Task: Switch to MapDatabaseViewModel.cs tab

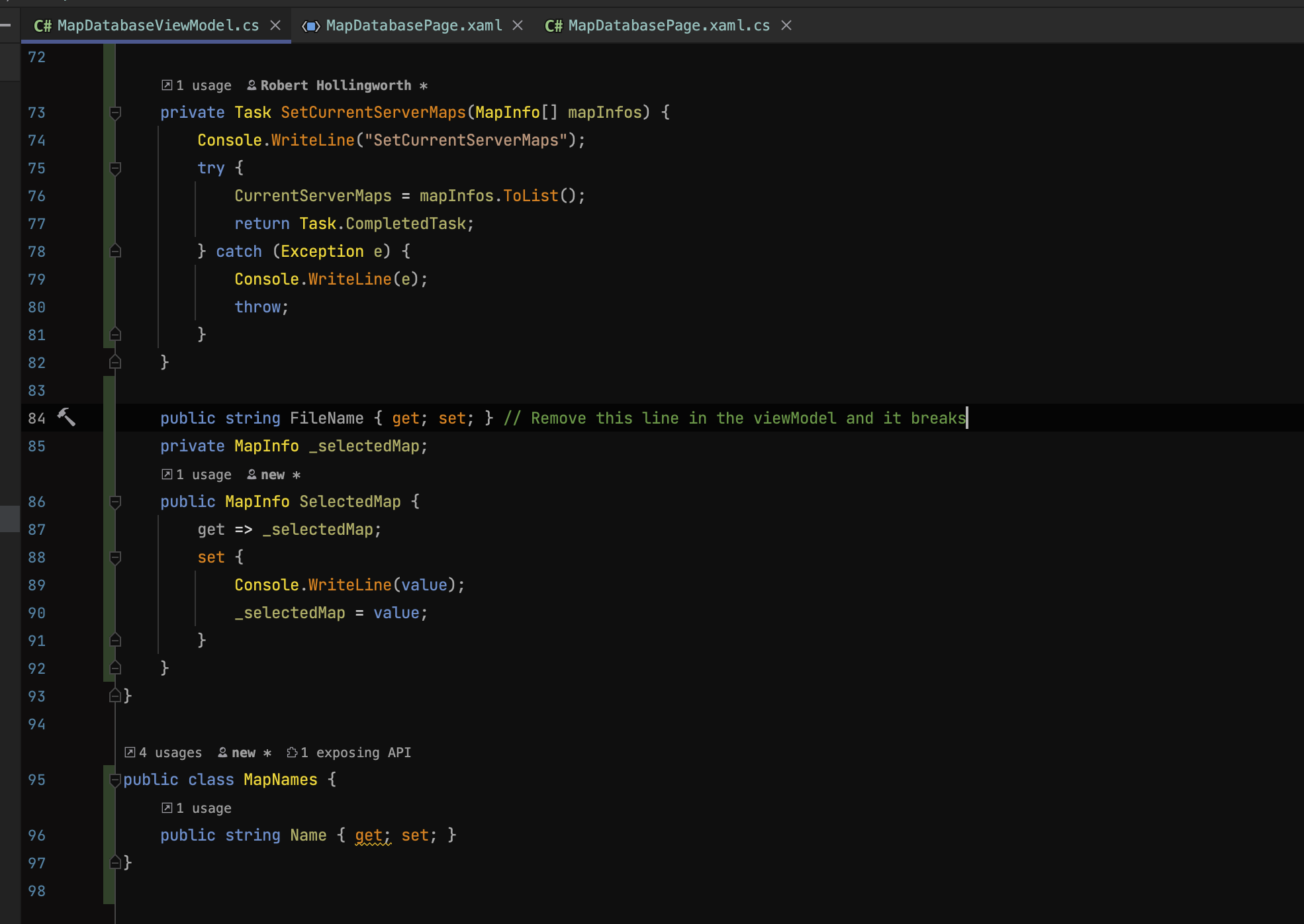Action: pyautogui.click(x=158, y=25)
